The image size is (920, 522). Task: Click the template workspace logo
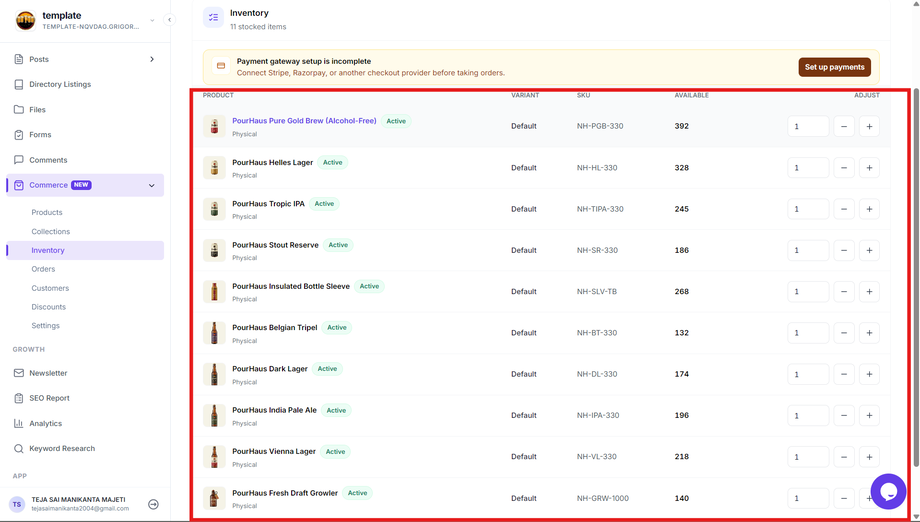pyautogui.click(x=25, y=21)
